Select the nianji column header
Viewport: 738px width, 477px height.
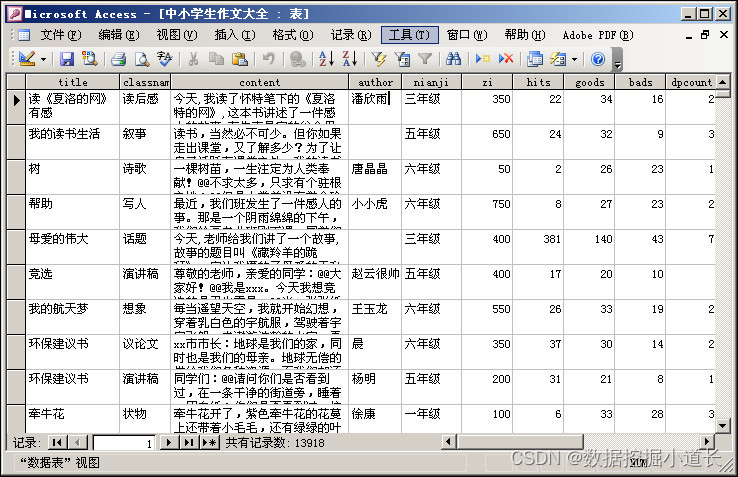point(431,82)
